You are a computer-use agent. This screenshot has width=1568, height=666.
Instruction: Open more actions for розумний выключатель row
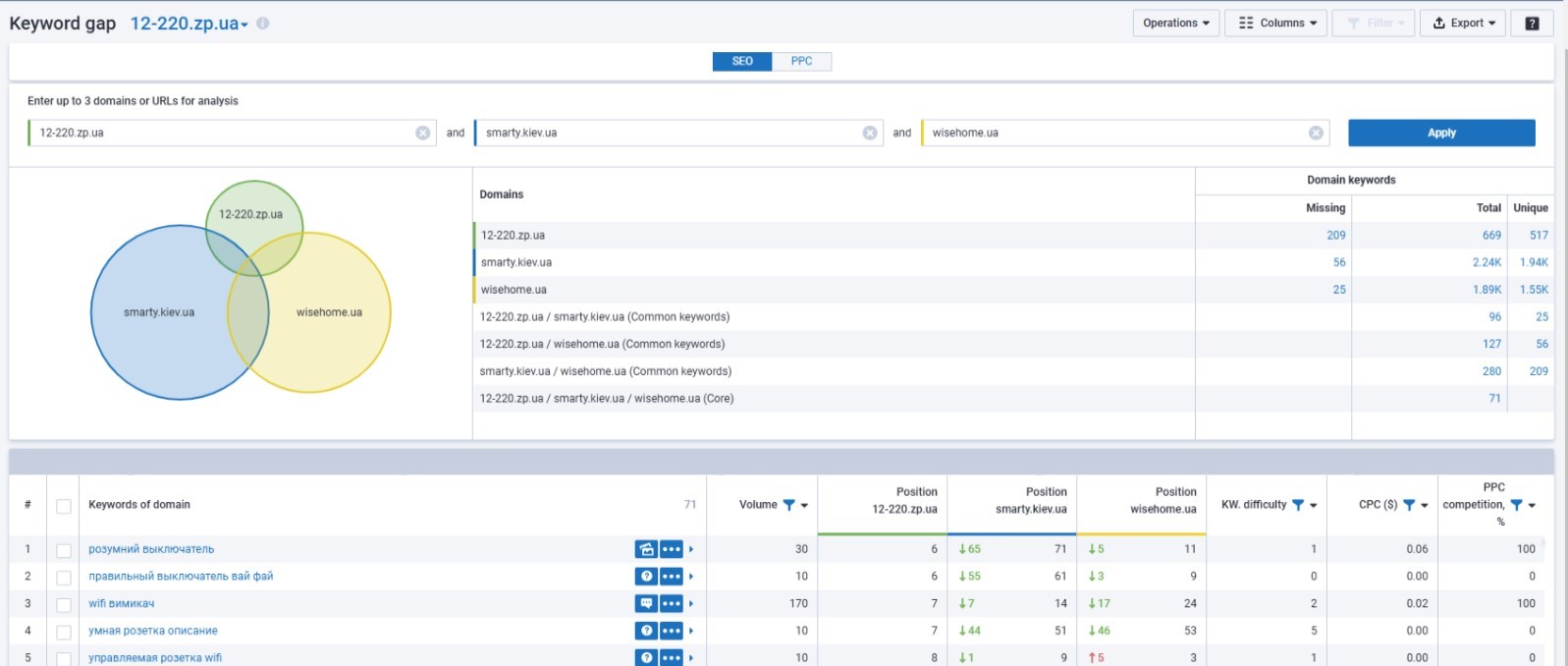[x=672, y=549]
